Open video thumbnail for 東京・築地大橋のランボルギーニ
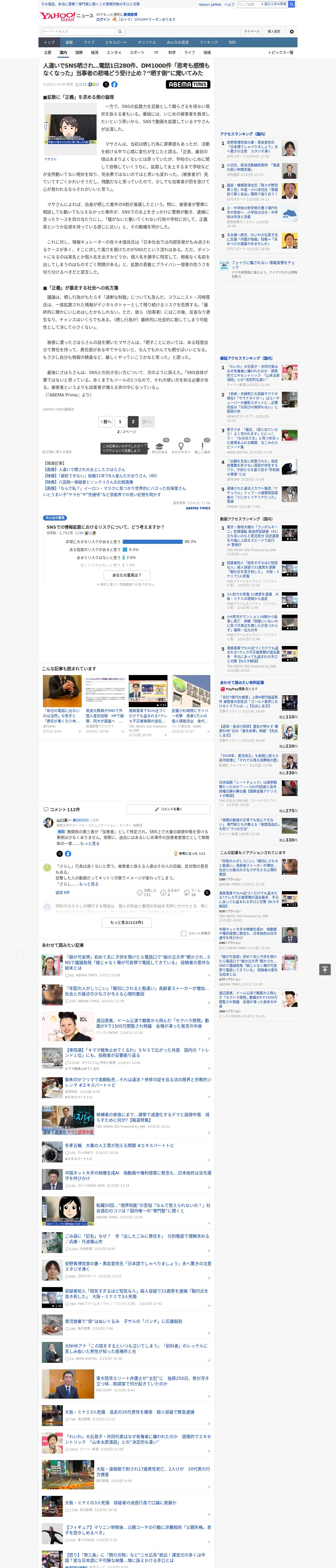Image resolution: width=336 pixels, height=1568 pixels. (x=290, y=533)
